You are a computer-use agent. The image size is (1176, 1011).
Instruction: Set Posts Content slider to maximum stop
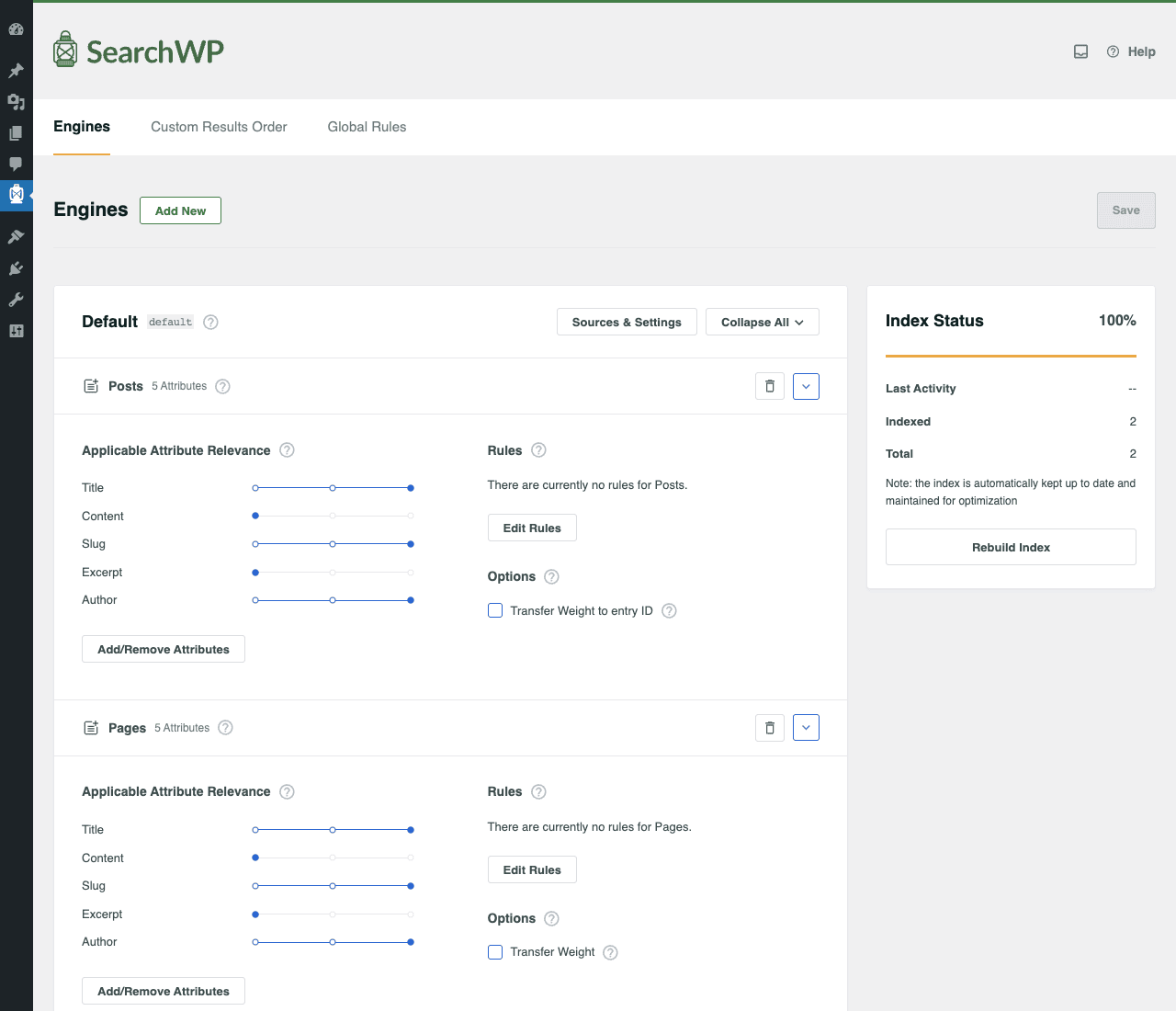pyautogui.click(x=411, y=516)
